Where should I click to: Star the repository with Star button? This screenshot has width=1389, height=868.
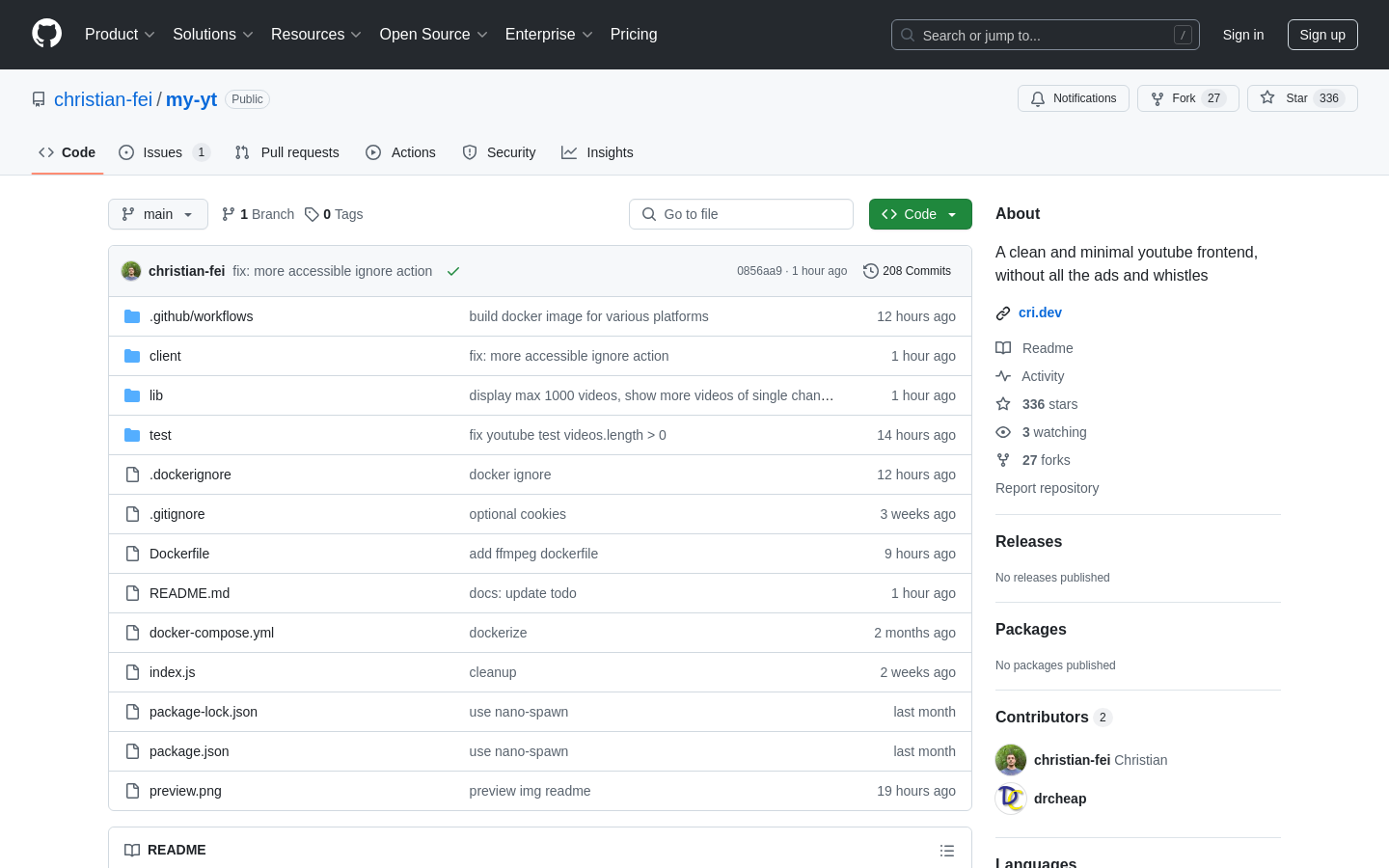(x=1302, y=98)
